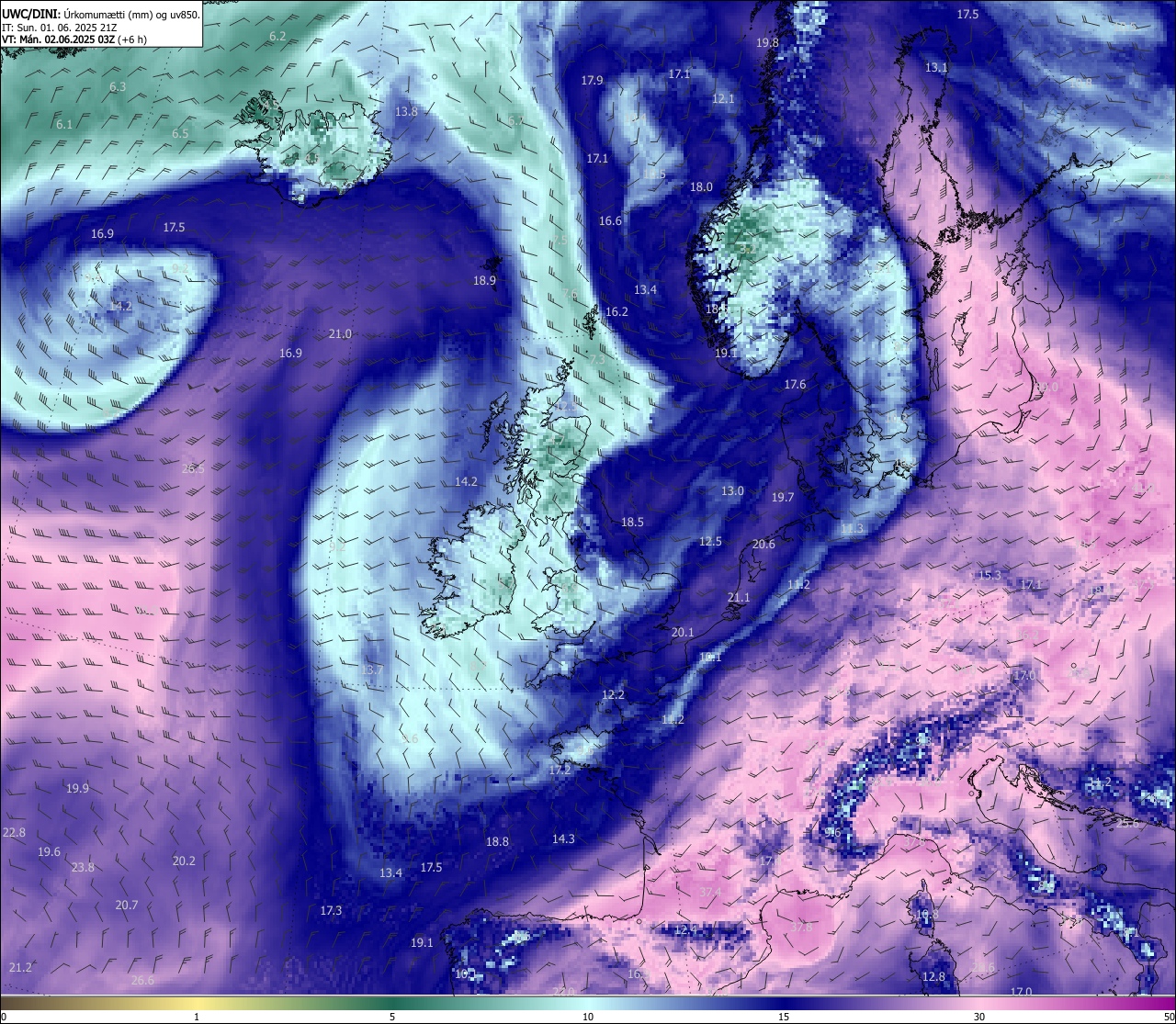Click the 19.7 value label
The width and height of the screenshot is (1176, 1024).
[x=782, y=498]
